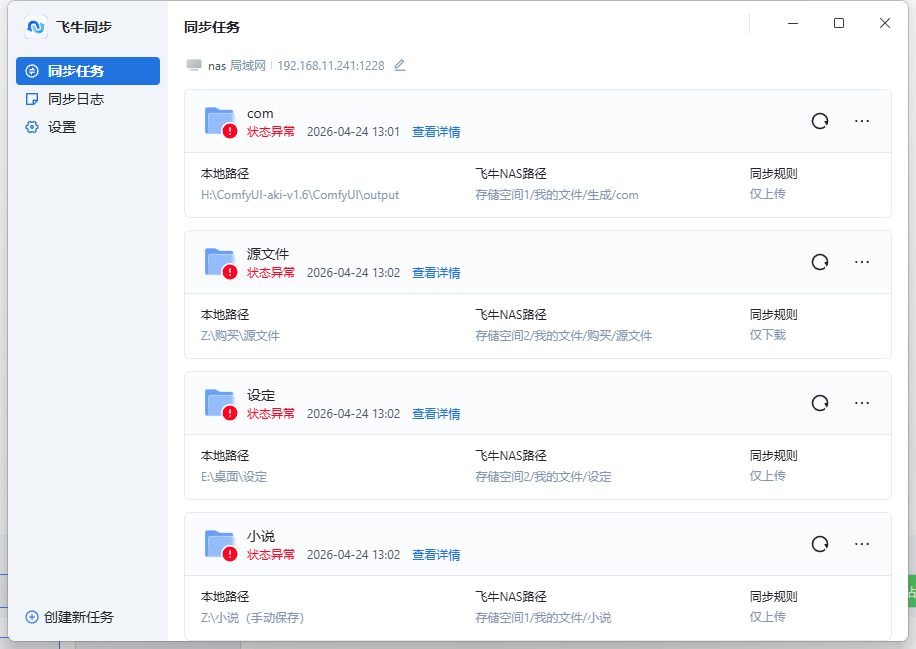Click the 小说 task name
The height and width of the screenshot is (649, 916).
261,536
